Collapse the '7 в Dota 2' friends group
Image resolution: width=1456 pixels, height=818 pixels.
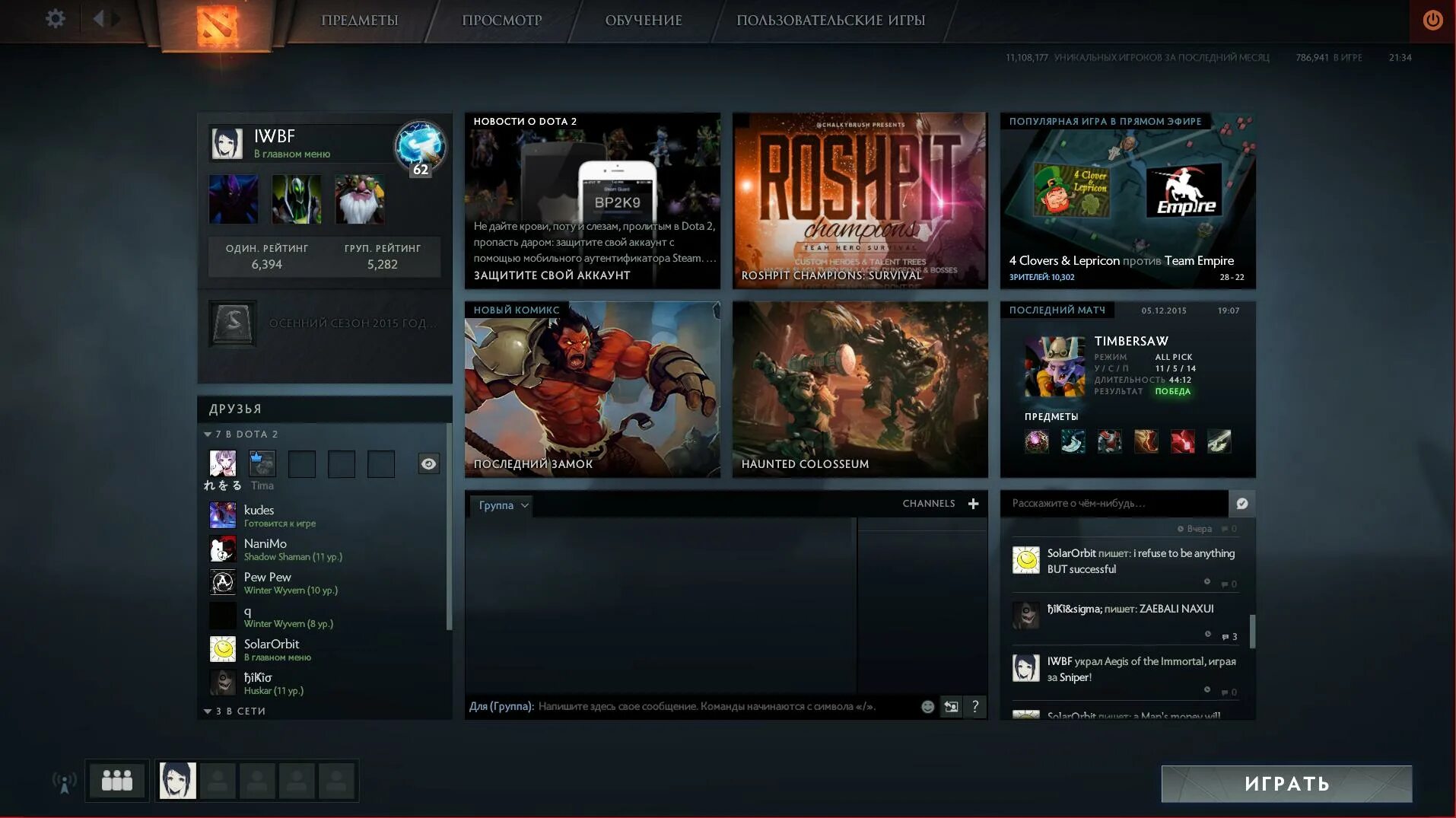coord(242,434)
